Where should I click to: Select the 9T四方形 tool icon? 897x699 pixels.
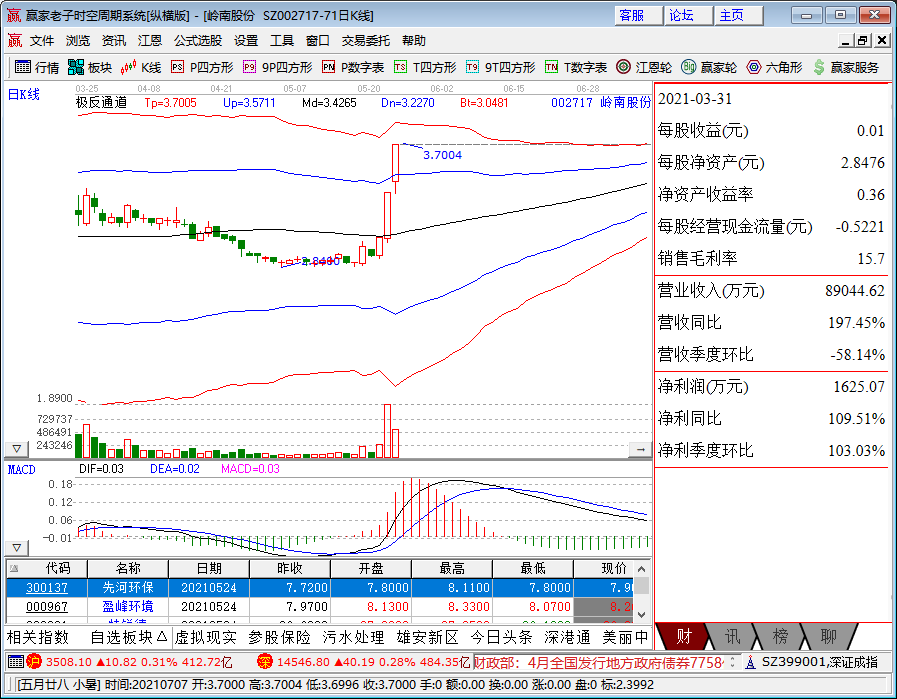point(473,69)
